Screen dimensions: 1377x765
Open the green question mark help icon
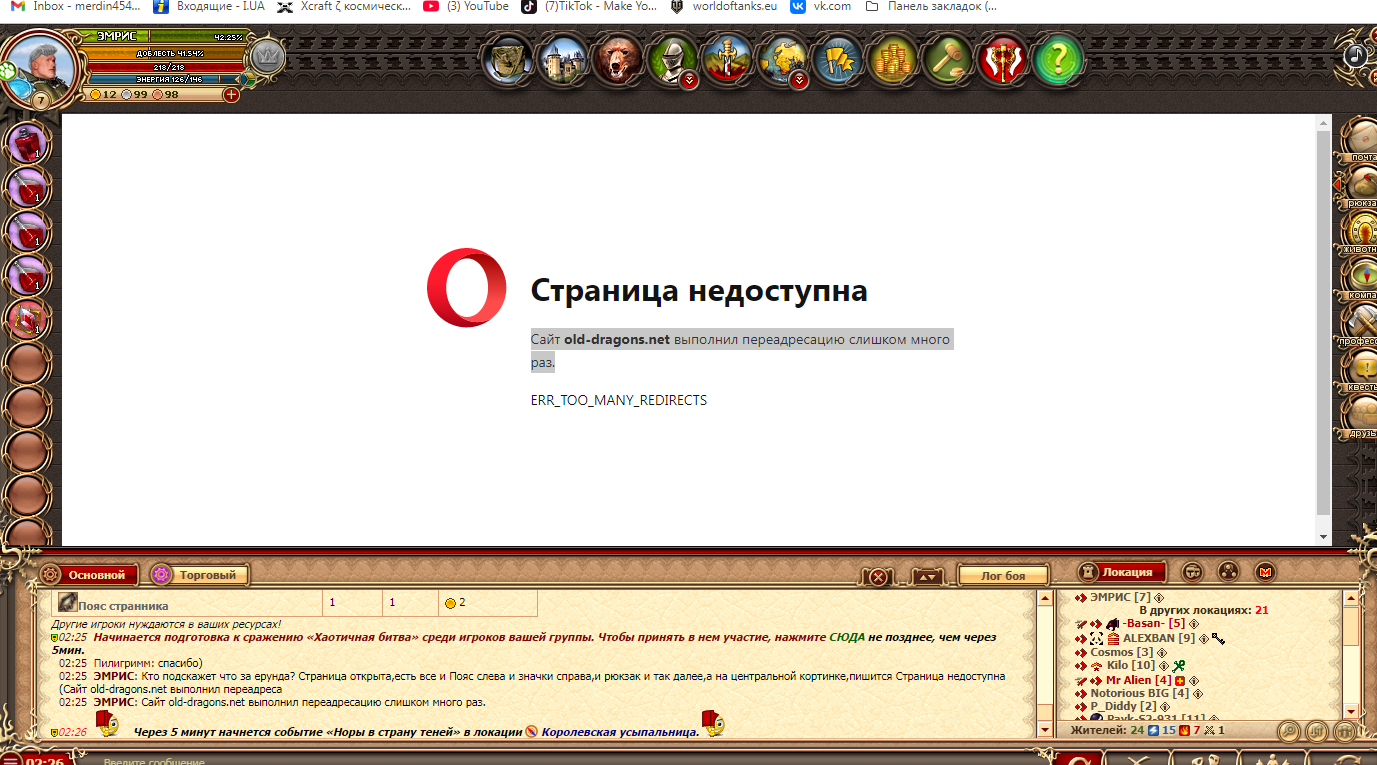point(1057,61)
